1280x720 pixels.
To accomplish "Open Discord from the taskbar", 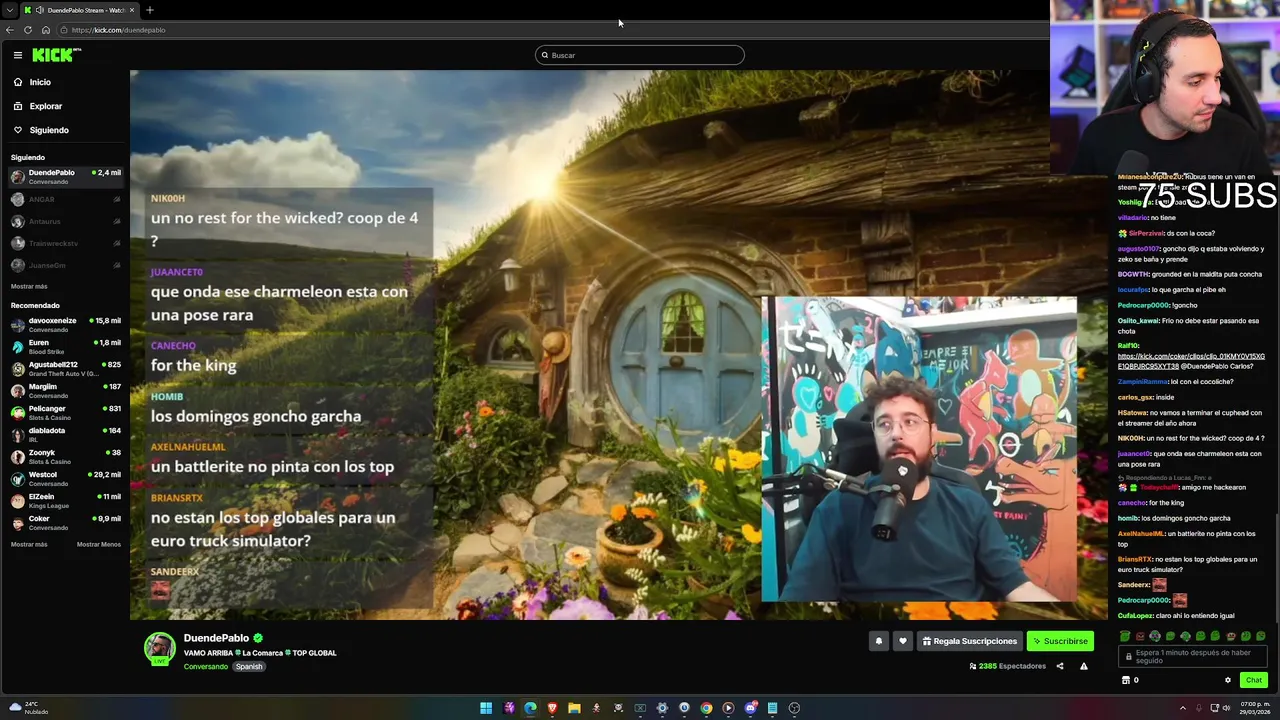I will [x=750, y=708].
